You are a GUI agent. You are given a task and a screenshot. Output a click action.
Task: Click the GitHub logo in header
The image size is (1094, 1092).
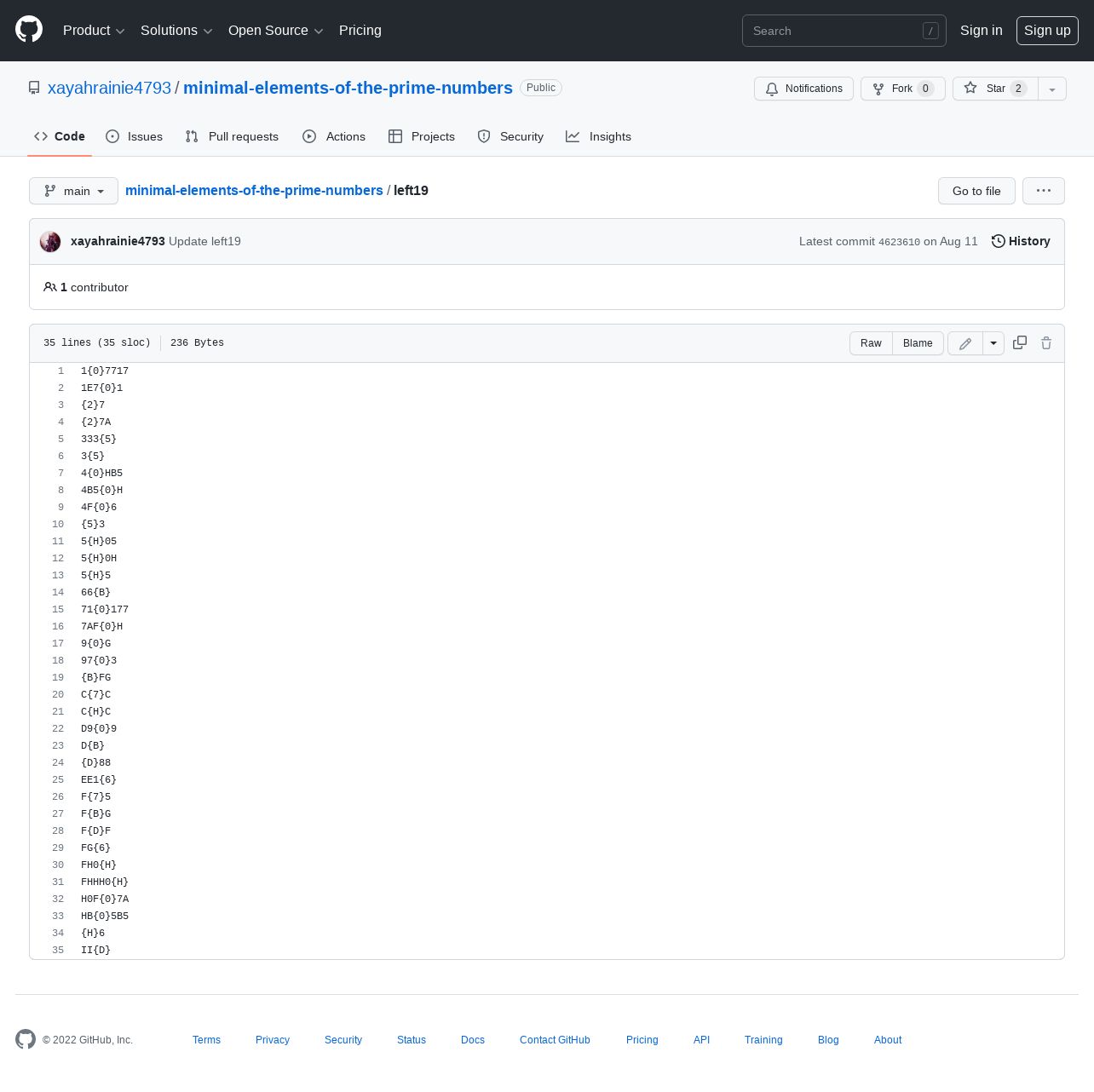29,30
